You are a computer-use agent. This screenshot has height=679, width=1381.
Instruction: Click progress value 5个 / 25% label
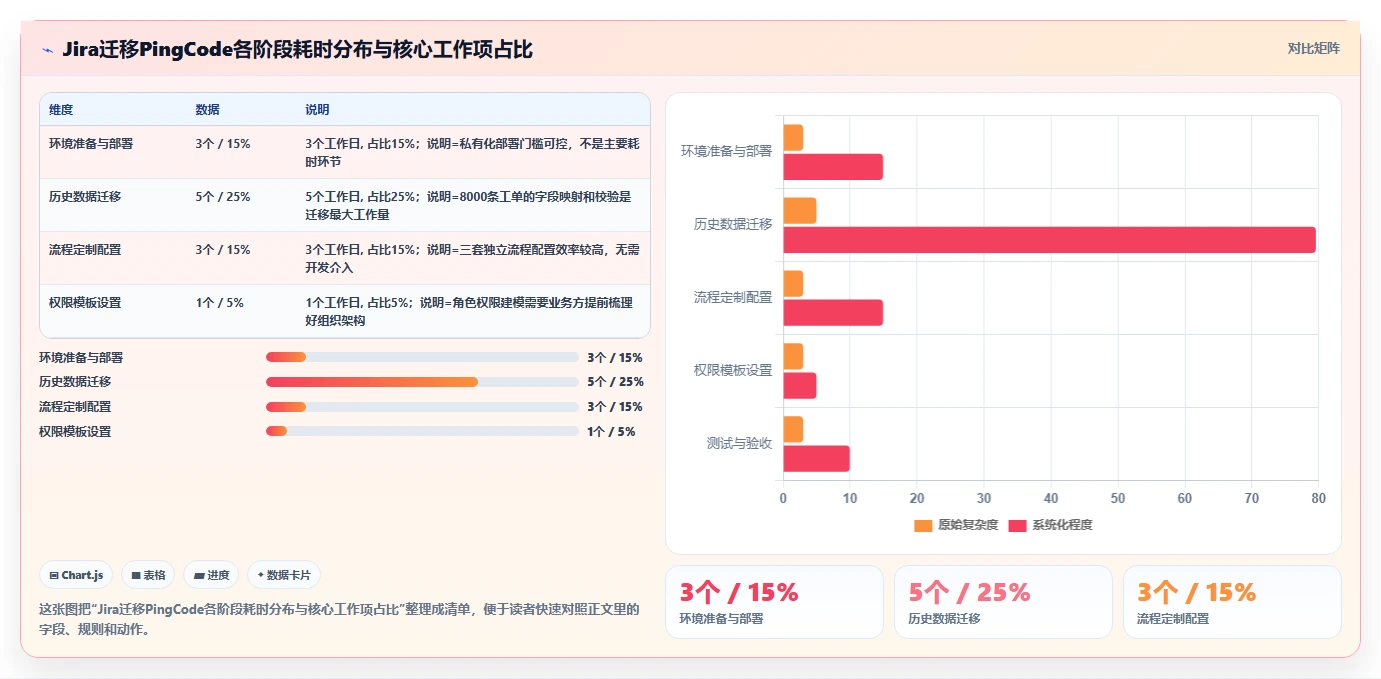615,382
